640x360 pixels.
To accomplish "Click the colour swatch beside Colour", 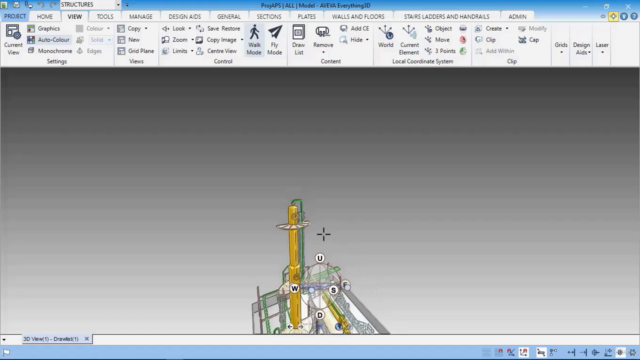I will (80, 29).
